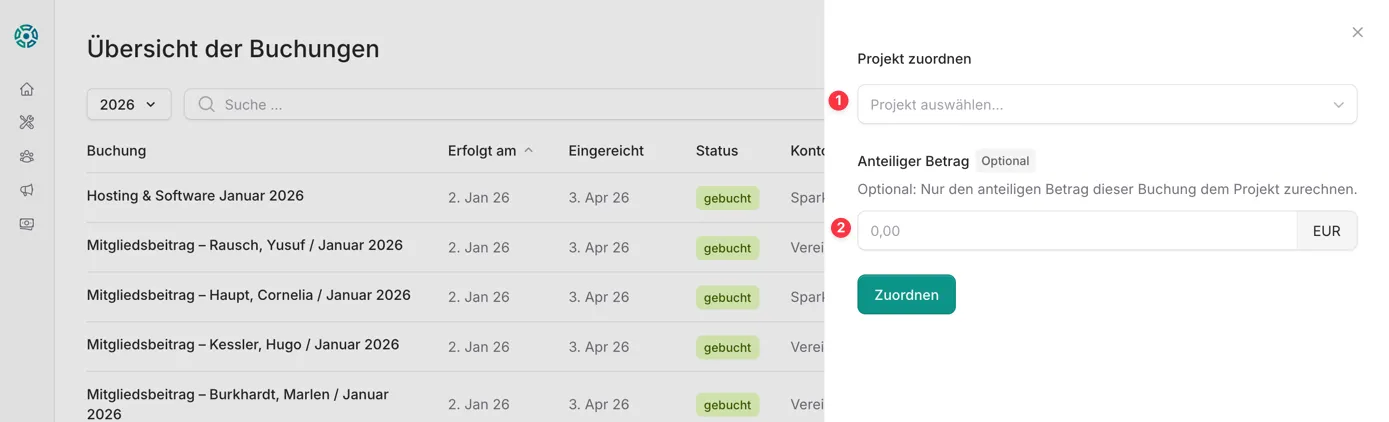Open the Projekt auswählen dropdown
This screenshot has width=1389, height=422.
(1106, 104)
